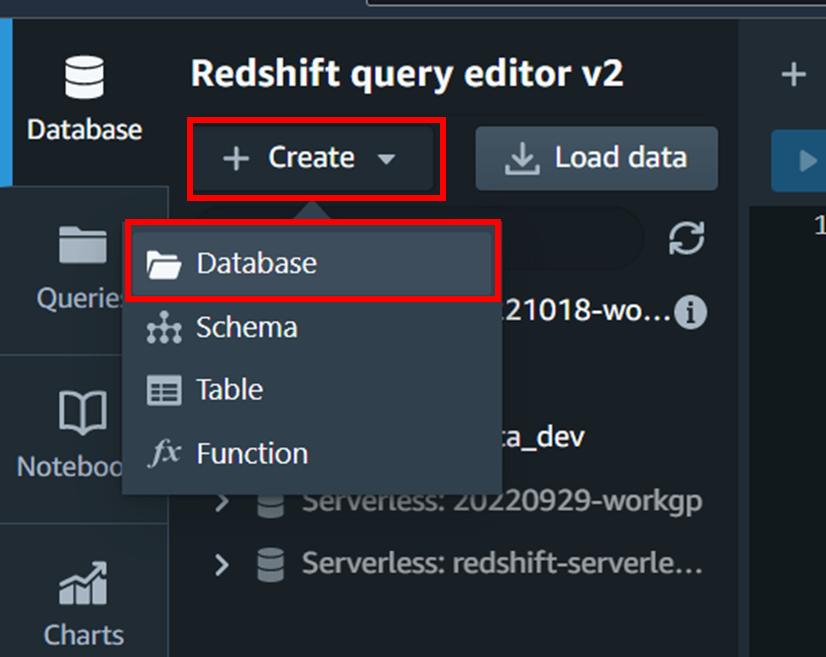
Task: Click the blue Run query button
Action: (x=801, y=161)
